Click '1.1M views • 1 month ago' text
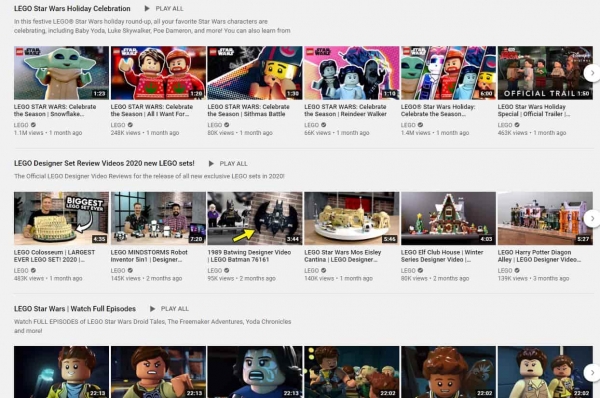The height and width of the screenshot is (398, 600). [48, 133]
